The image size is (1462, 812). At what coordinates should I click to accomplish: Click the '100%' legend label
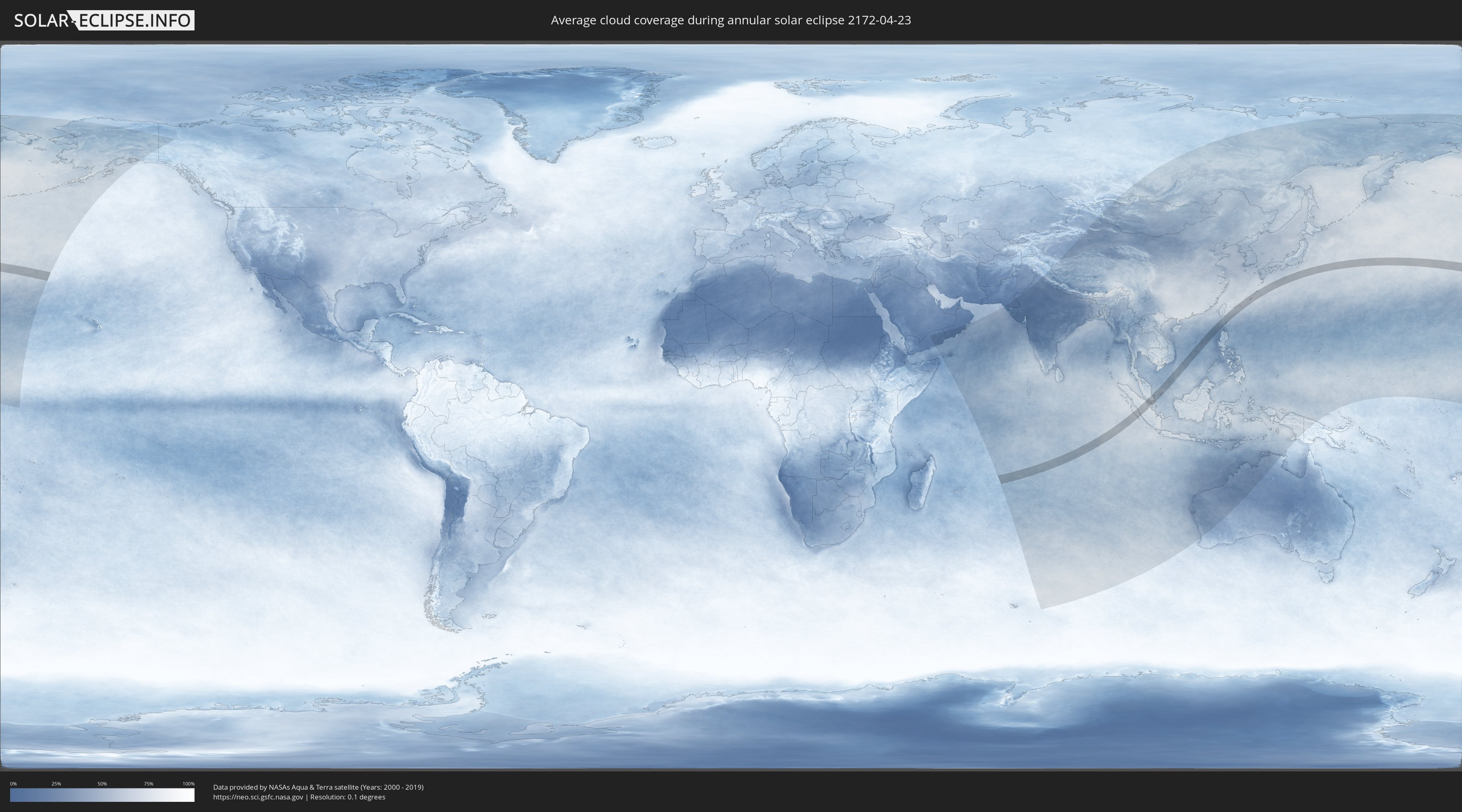click(x=188, y=784)
